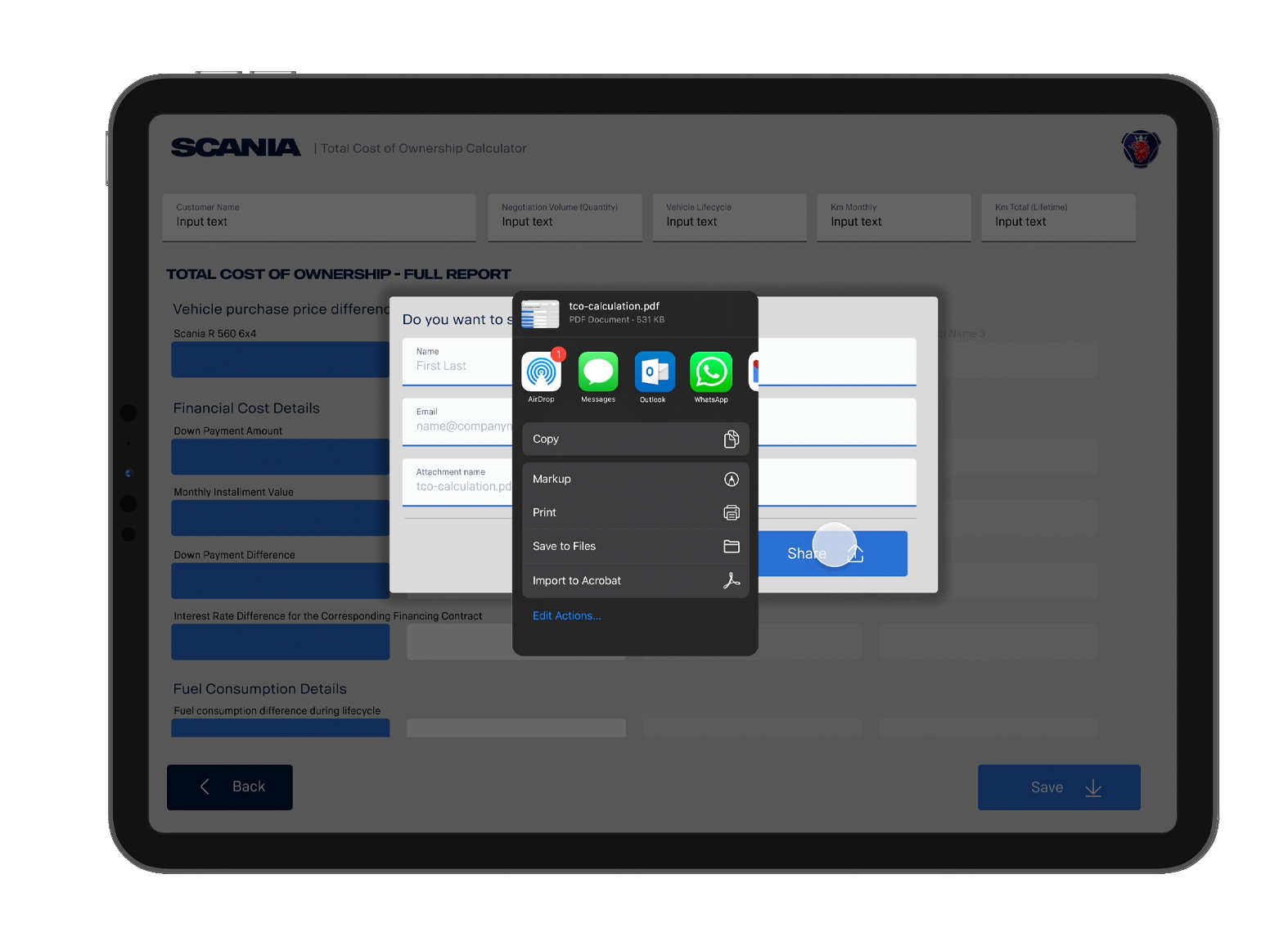1288x942 pixels.
Task: Focus the Km Monthly field
Action: click(894, 218)
